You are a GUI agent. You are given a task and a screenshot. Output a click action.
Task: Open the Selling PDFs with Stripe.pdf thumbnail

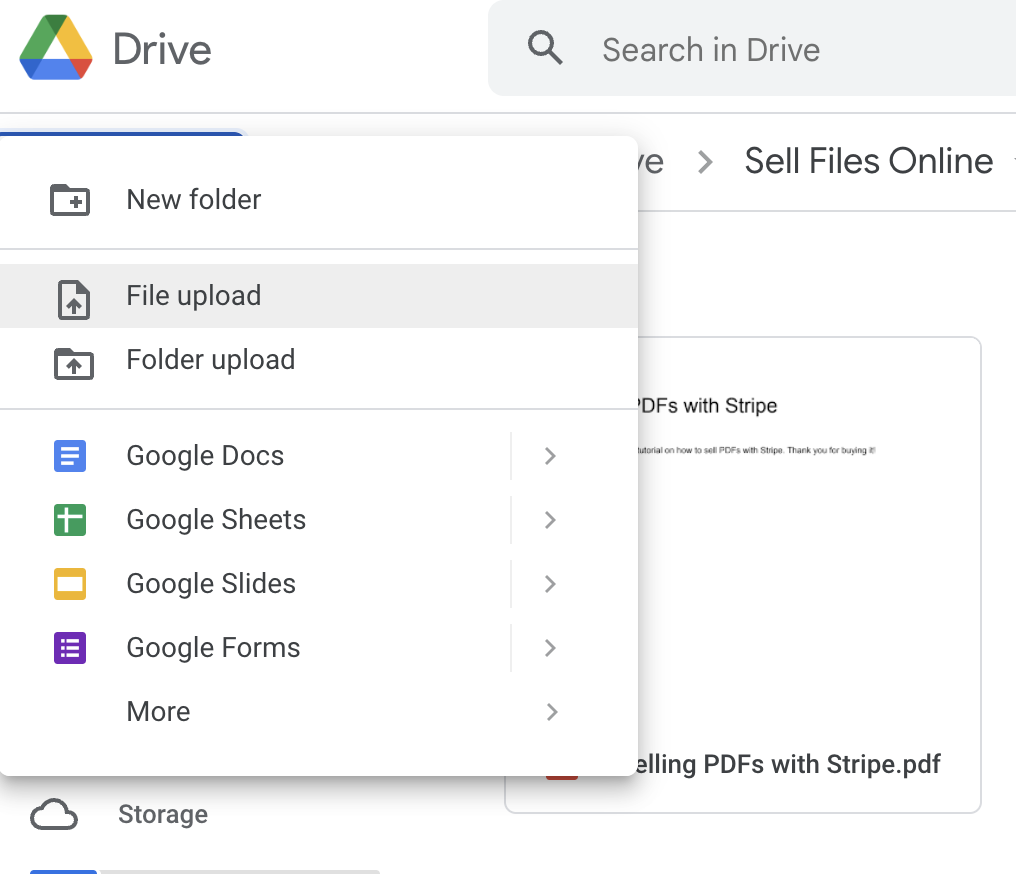point(809,538)
